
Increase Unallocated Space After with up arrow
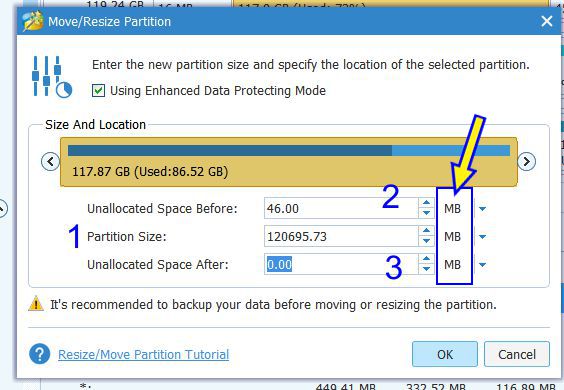[x=427, y=259]
